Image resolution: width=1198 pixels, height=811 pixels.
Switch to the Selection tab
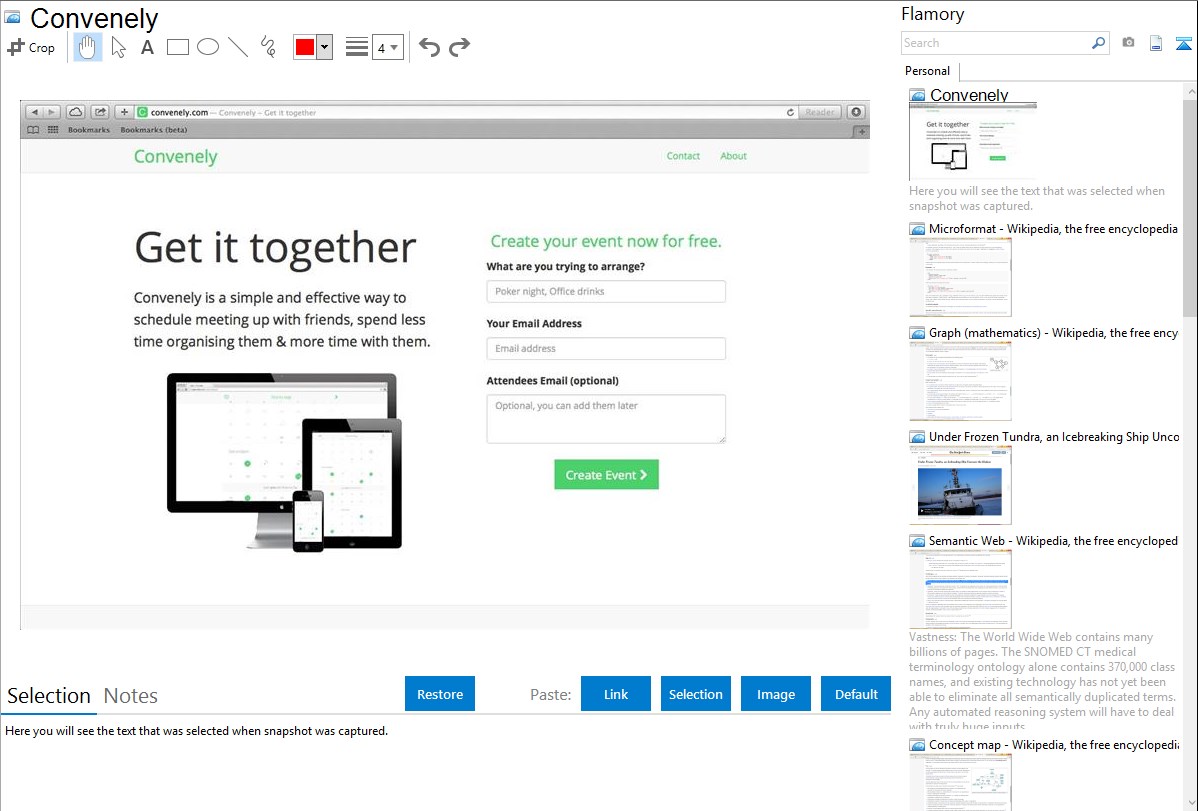click(x=49, y=696)
